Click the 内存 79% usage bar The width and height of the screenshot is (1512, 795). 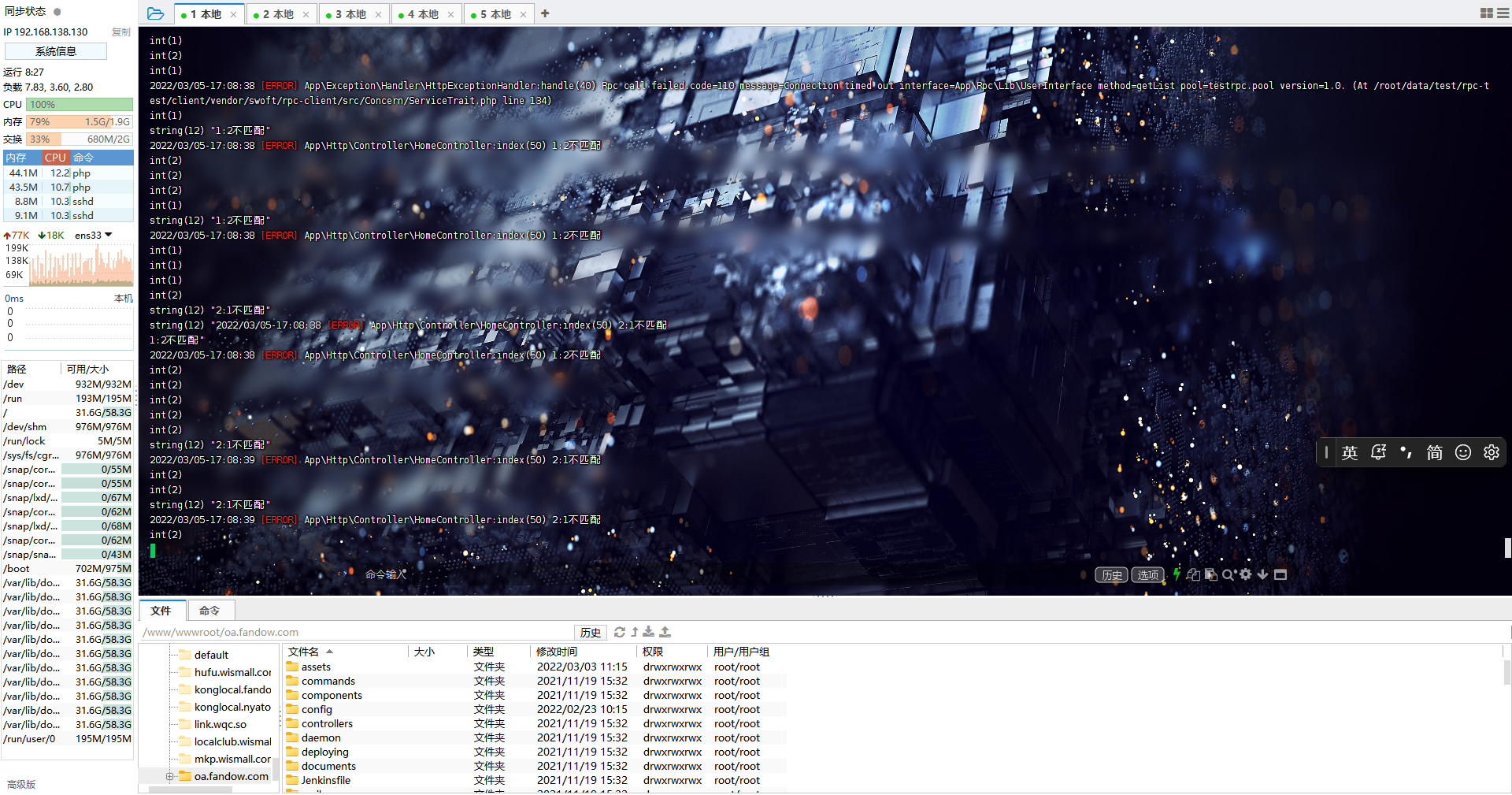point(80,121)
